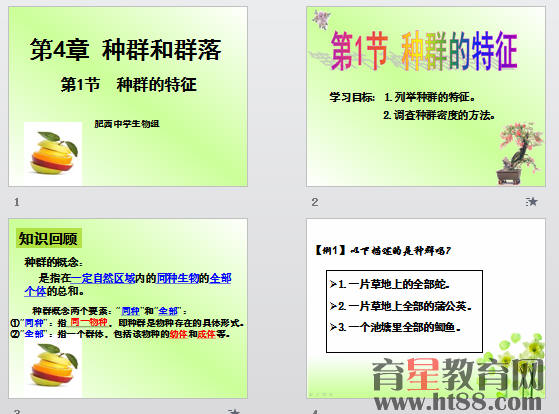Click the slide number 1 label
Screen dimensions: 559x414
coord(16,202)
